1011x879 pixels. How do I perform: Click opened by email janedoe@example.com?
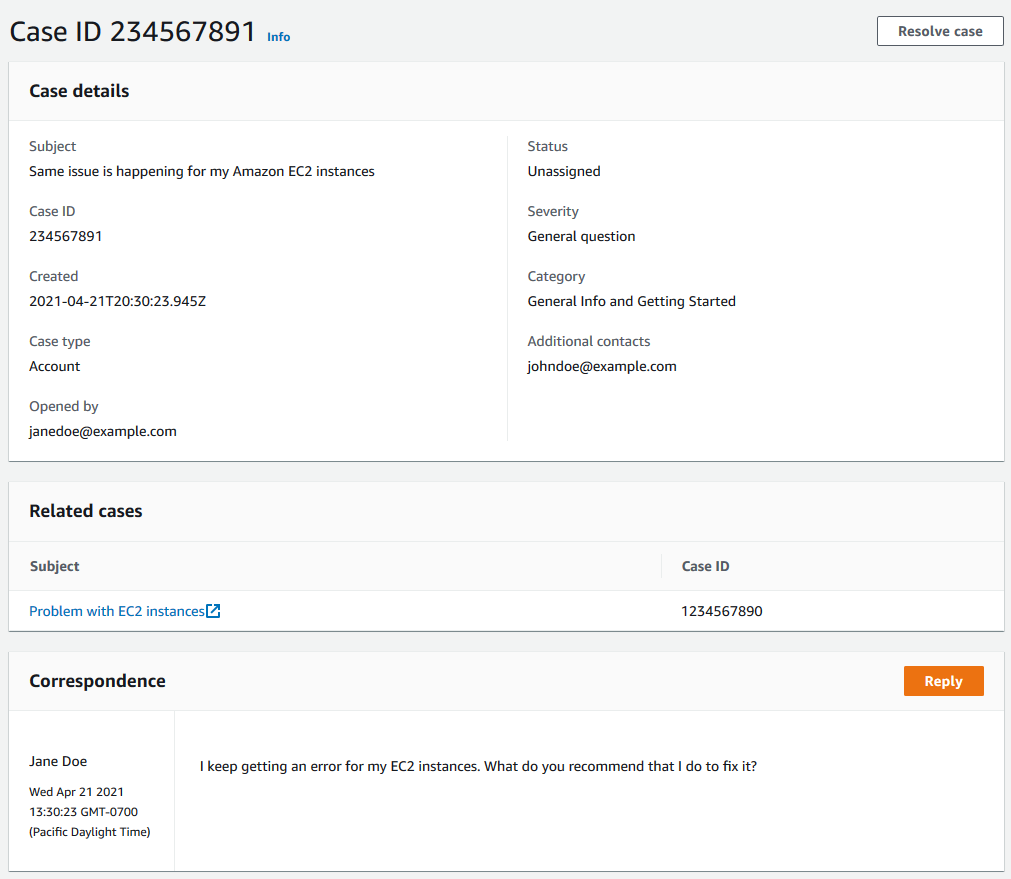coord(102,431)
